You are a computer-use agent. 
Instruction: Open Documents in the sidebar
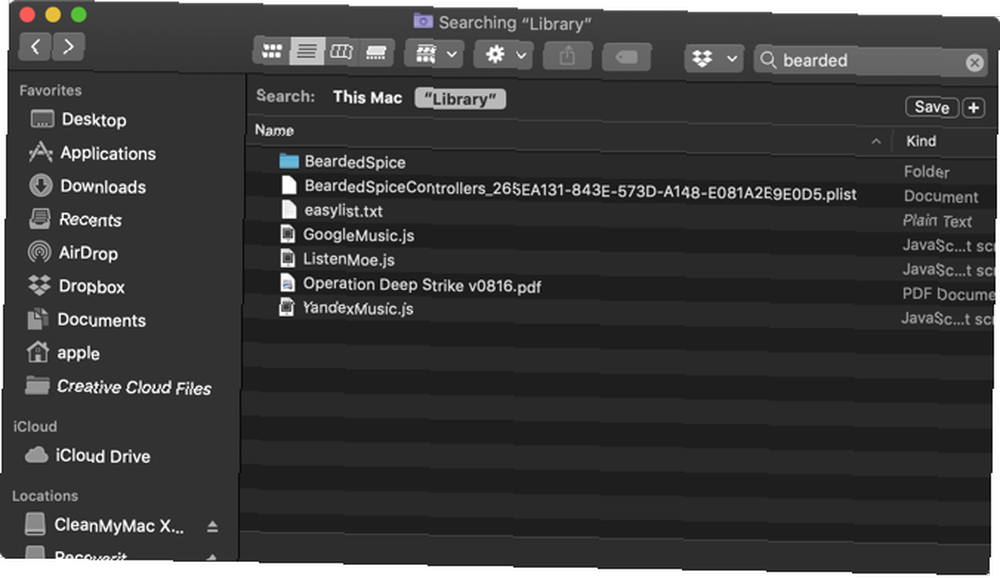101,320
